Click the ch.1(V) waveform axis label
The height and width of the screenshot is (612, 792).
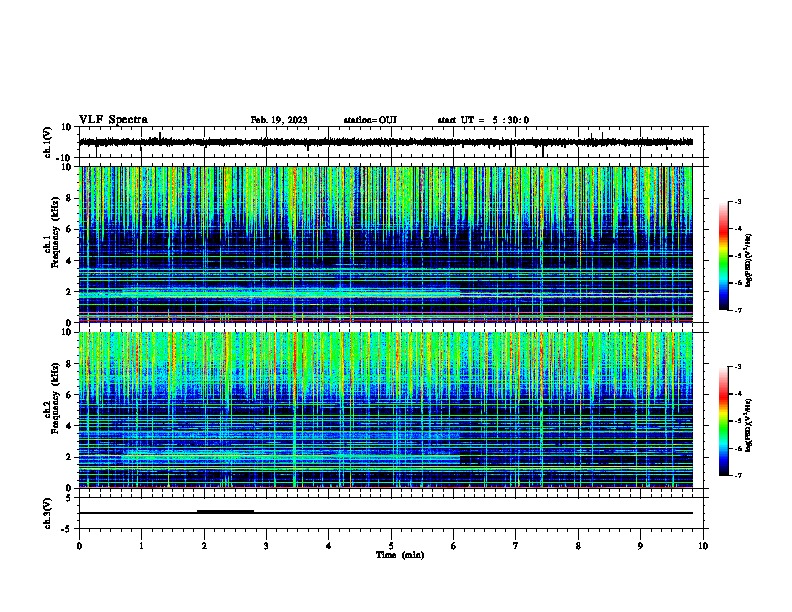point(47,142)
